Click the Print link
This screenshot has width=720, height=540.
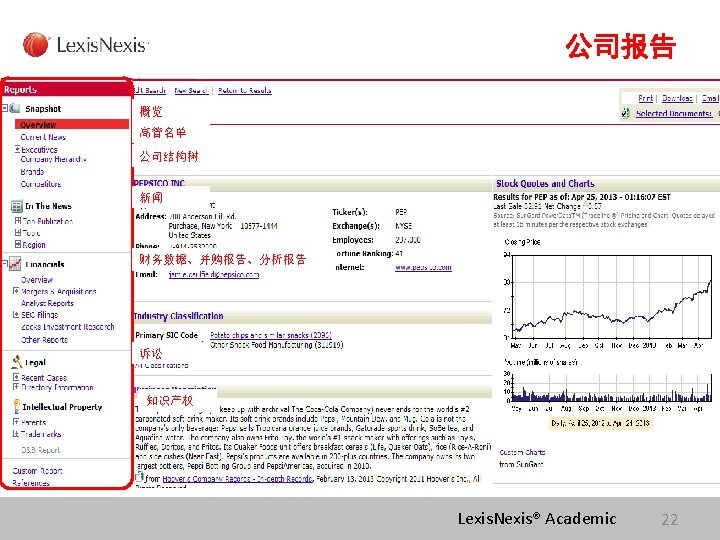click(646, 98)
